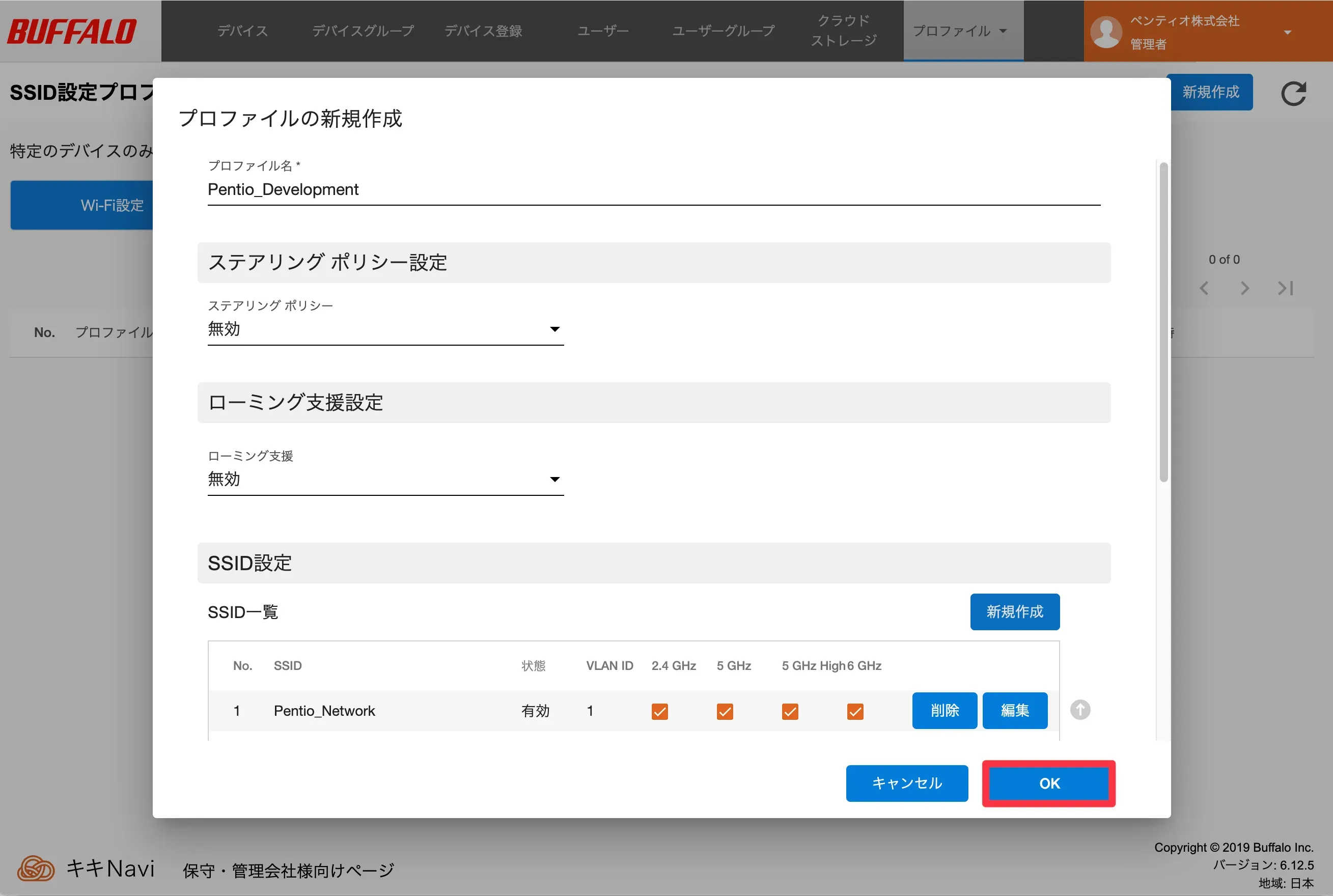Go to the デバイスグループ tab

pyautogui.click(x=363, y=31)
